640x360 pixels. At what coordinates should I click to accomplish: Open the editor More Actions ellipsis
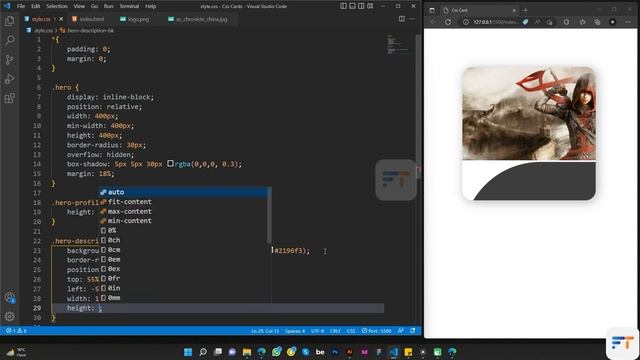(412, 19)
